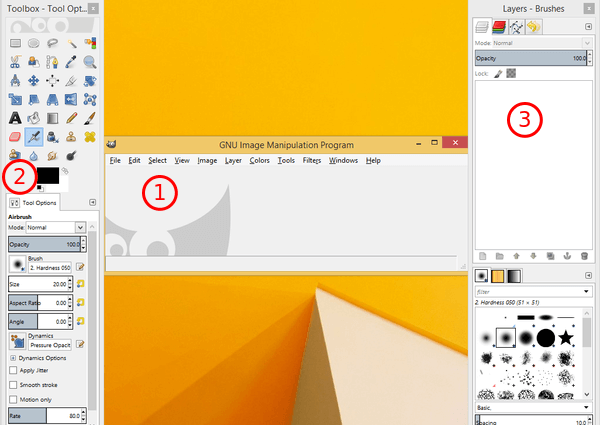Switch to the Patterns tab
600x425 pixels.
tap(497, 276)
